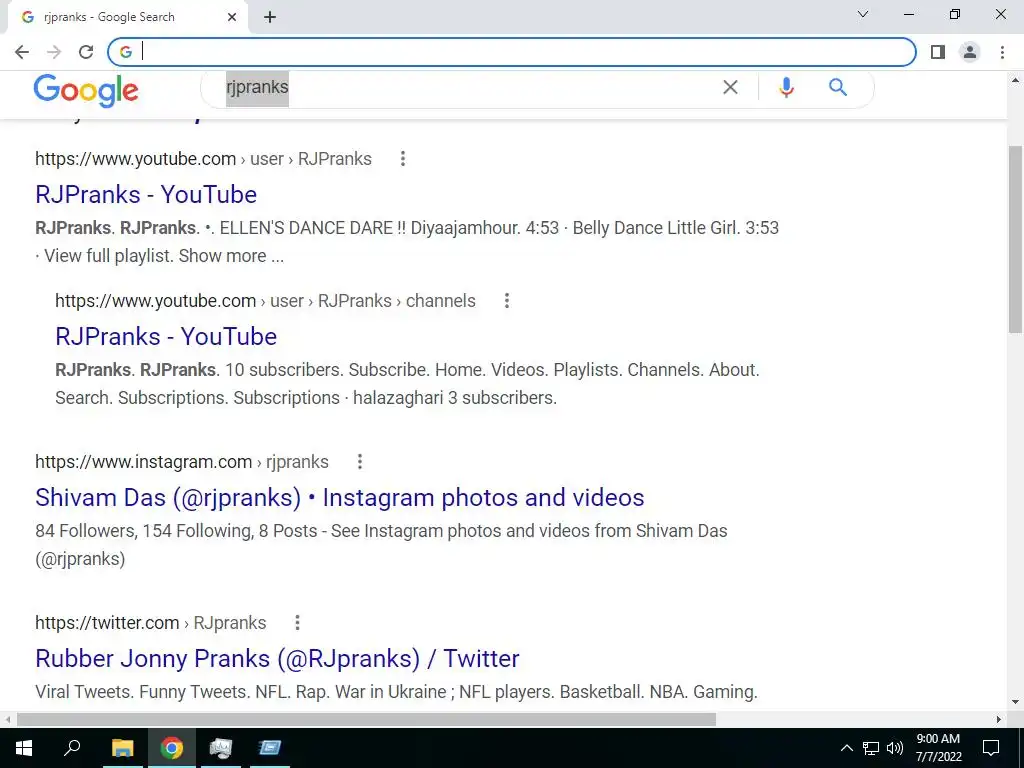This screenshot has height=768, width=1024.
Task: Click the youtube.com › RJPranks › channels URL
Action: [x=265, y=300]
